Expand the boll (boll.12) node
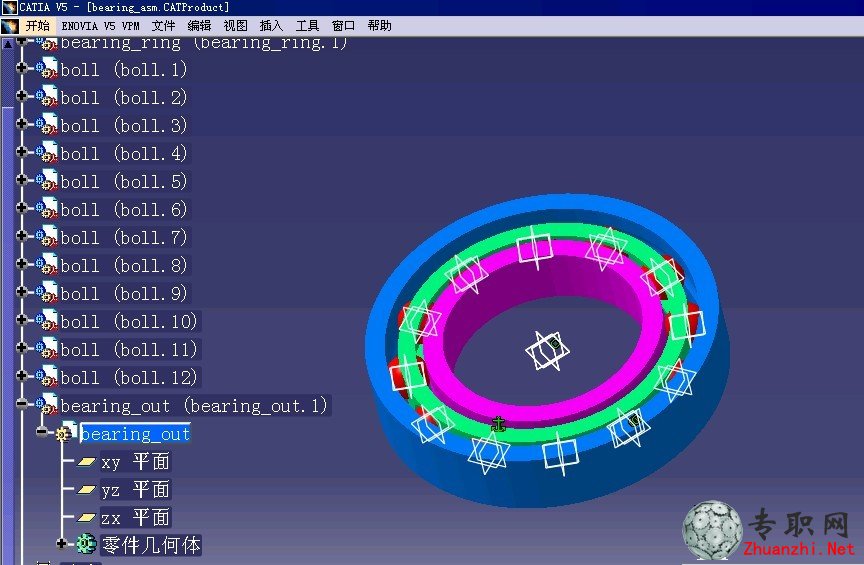 pyautogui.click(x=21, y=376)
